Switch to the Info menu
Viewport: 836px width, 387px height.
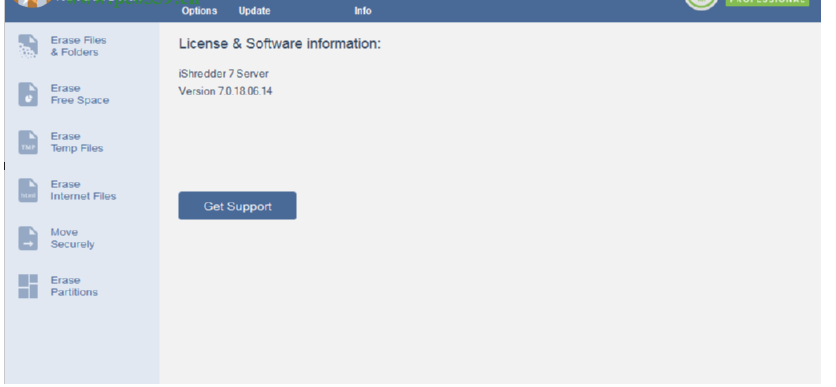(x=363, y=11)
